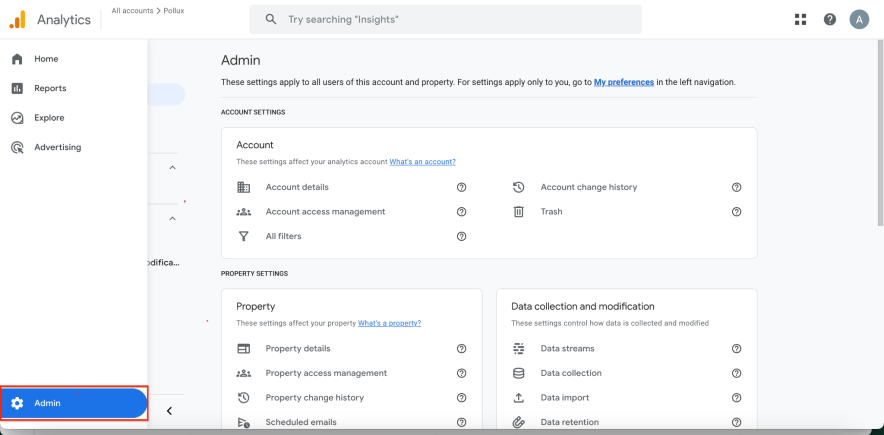Viewport: 884px width, 435px height.
Task: Collapse the admin navigation with left arrow
Action: 169,411
